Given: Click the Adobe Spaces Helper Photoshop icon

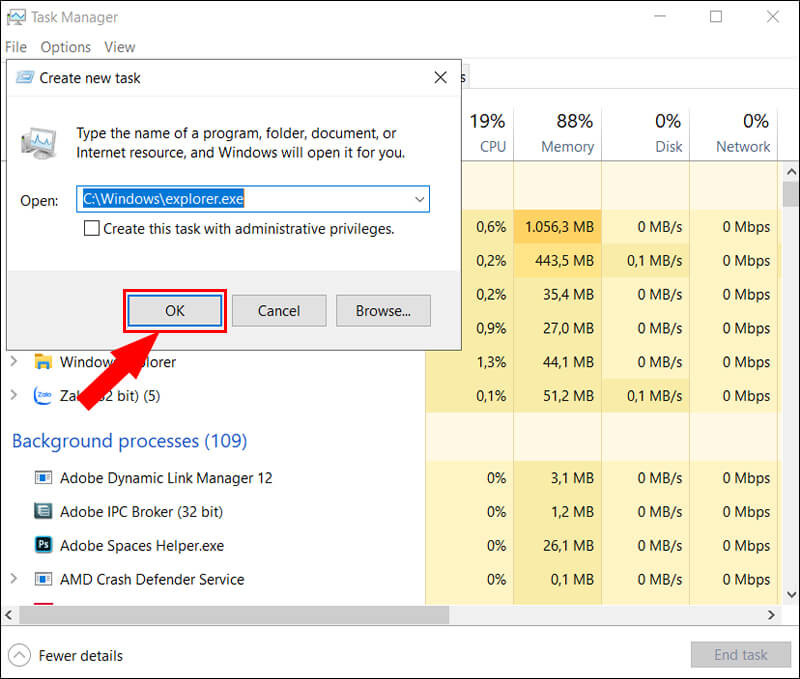Looking at the screenshot, I should pos(43,545).
